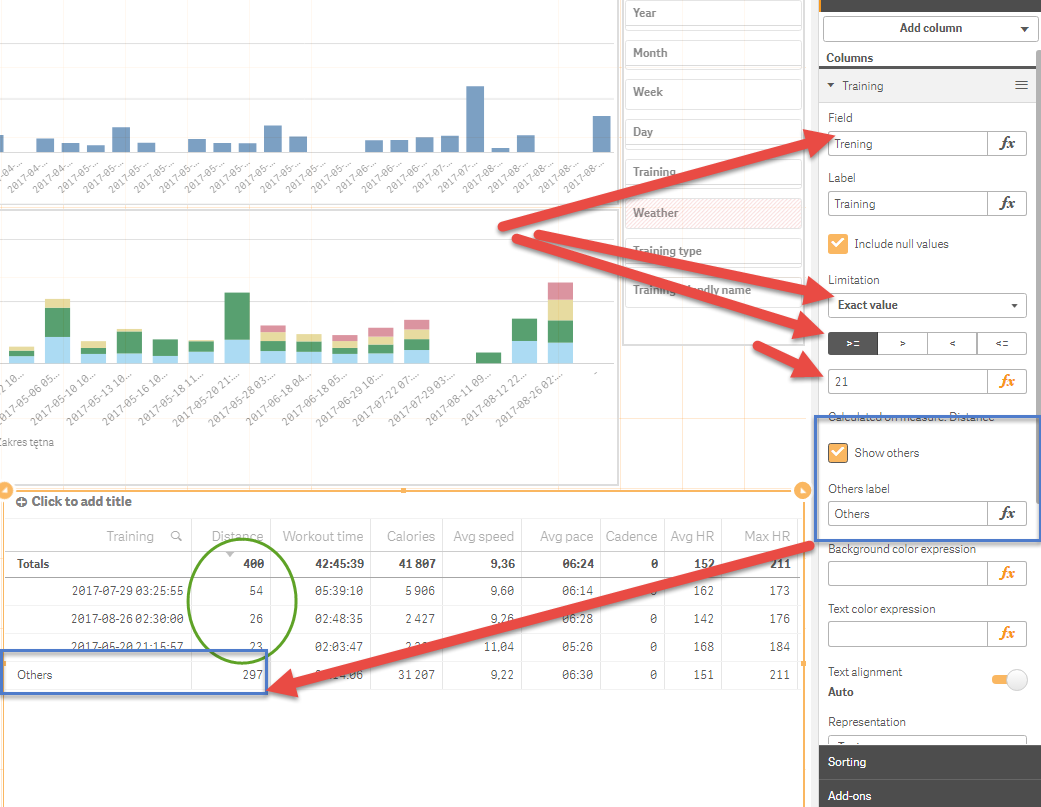Viewport: 1041px width, 807px height.
Task: Open the Background color expression editor
Action: coord(1007,573)
